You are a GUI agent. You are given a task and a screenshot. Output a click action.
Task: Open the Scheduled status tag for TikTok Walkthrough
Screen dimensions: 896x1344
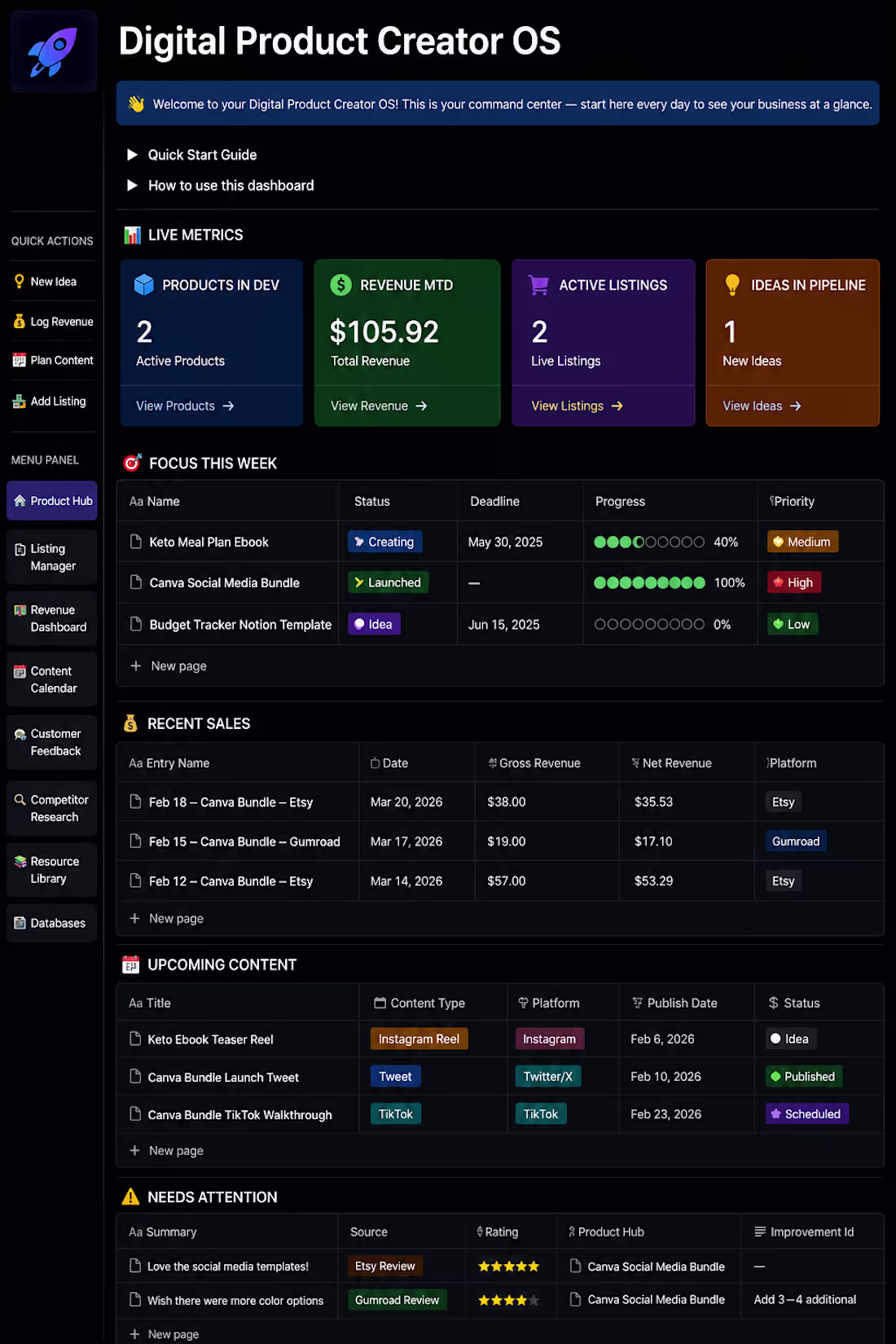click(806, 1113)
